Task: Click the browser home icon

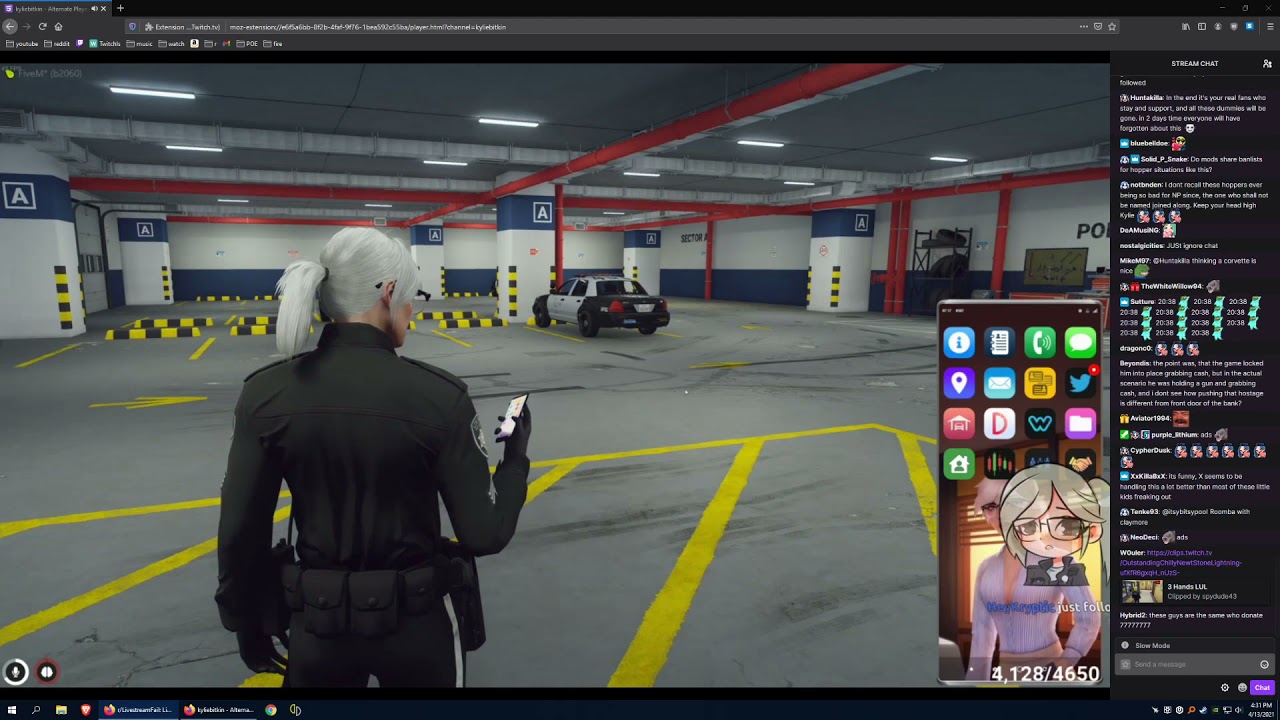Action: [x=59, y=27]
